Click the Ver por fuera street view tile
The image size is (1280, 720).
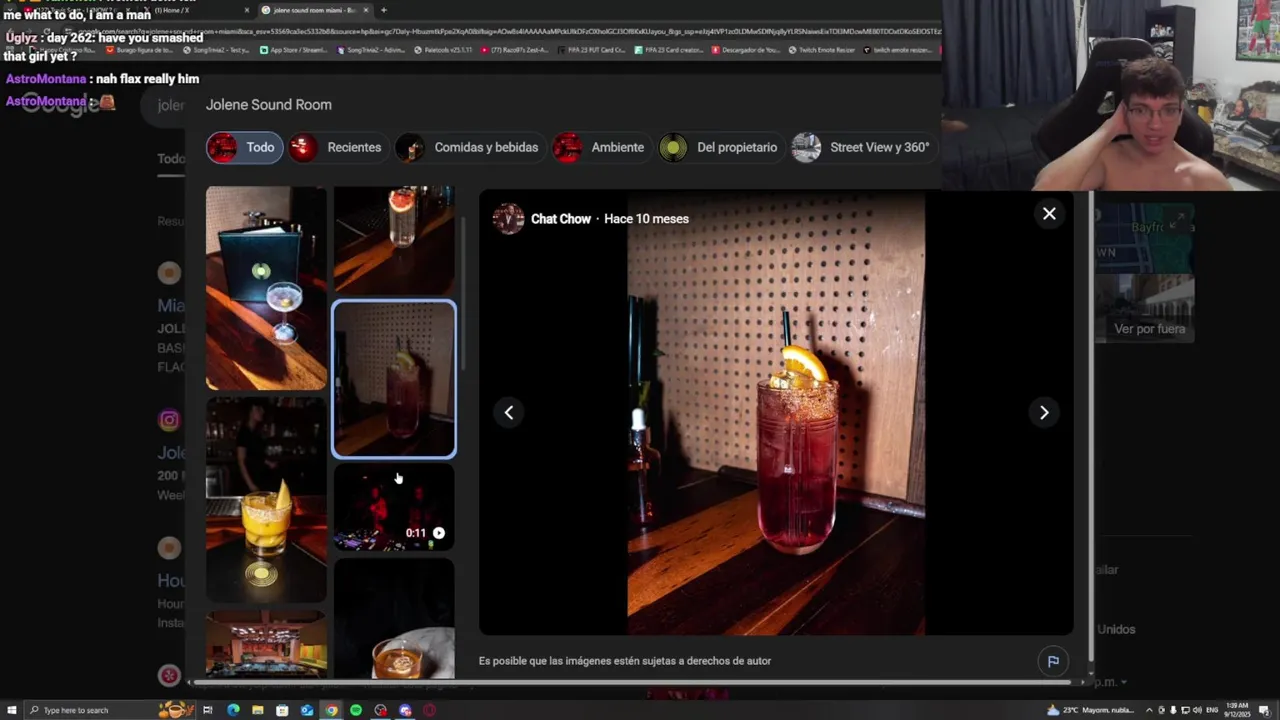[1144, 308]
